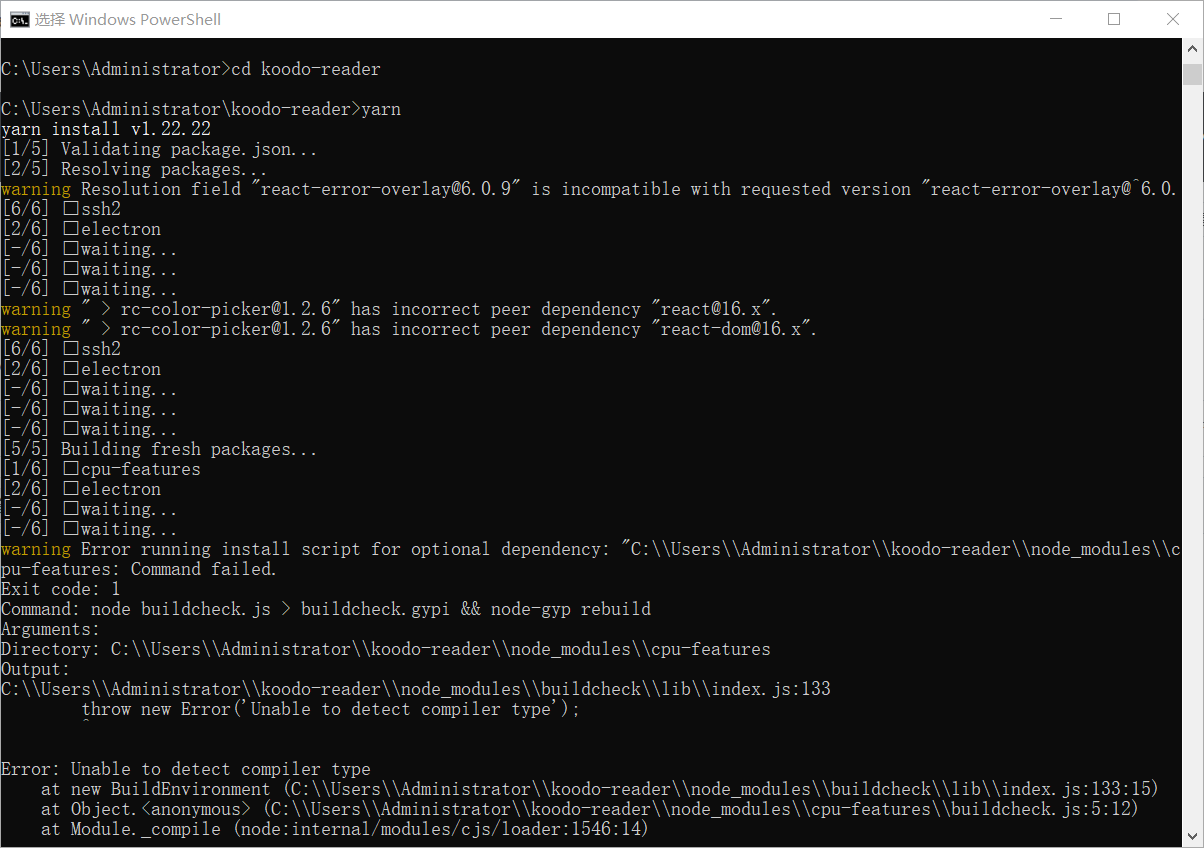Screen dimensions: 1204x848
Task: Click the "cpu-features" build step line
Action: (x=101, y=469)
